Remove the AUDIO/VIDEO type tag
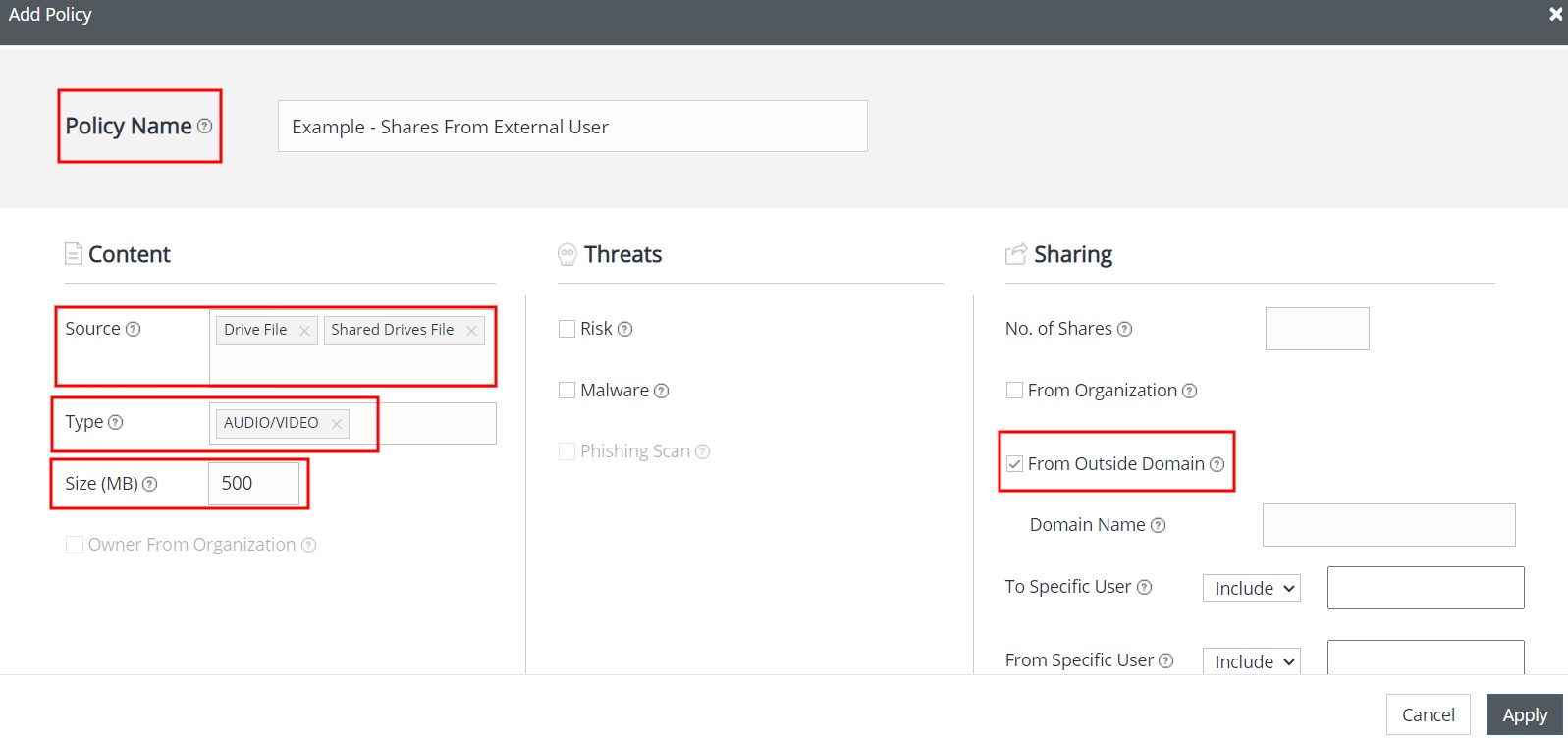Image resolution: width=1568 pixels, height=738 pixels. tap(336, 424)
